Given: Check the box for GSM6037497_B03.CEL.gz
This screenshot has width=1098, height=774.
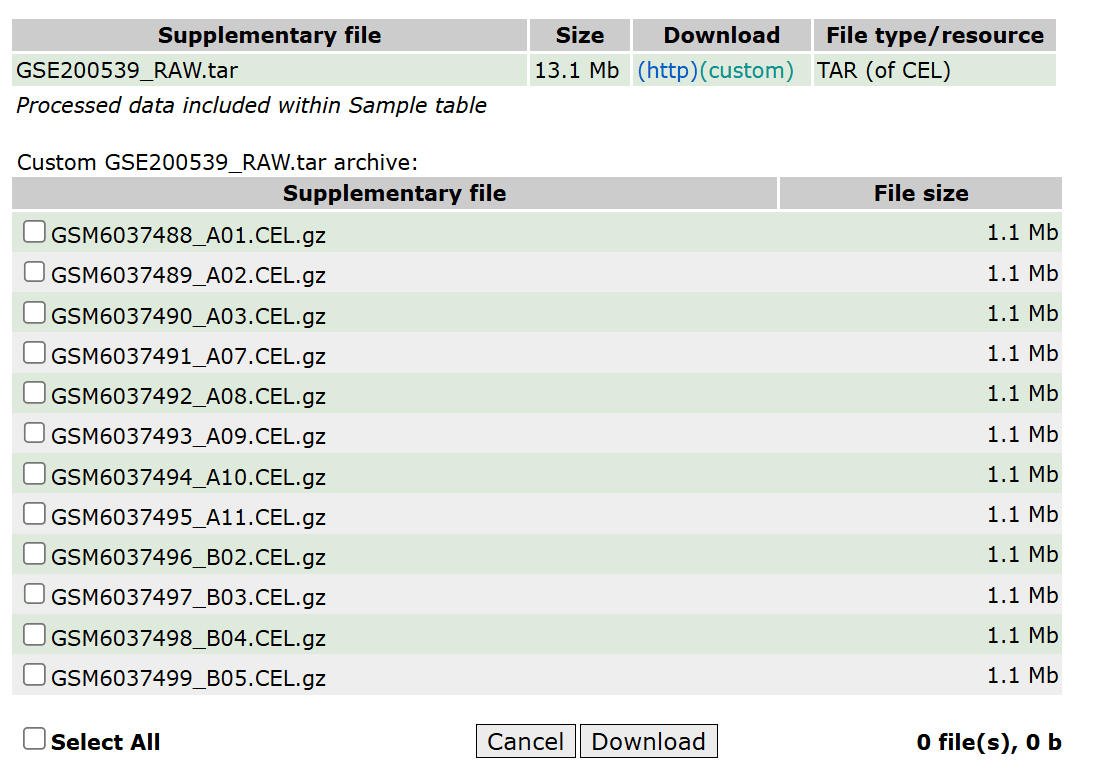Looking at the screenshot, I should pos(34,594).
